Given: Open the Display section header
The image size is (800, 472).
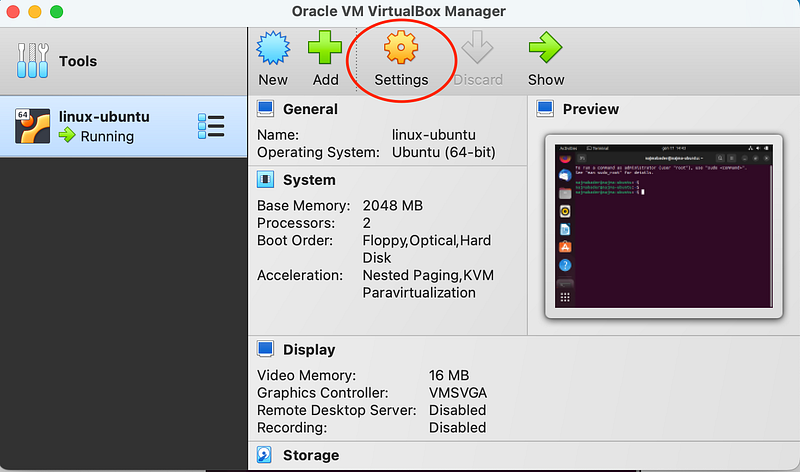Looking at the screenshot, I should pos(309,350).
